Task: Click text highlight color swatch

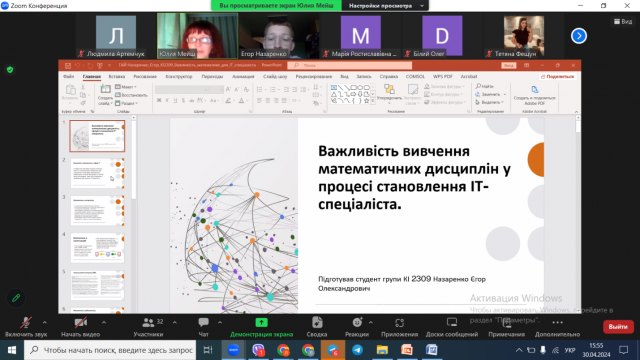Action: [x=229, y=100]
